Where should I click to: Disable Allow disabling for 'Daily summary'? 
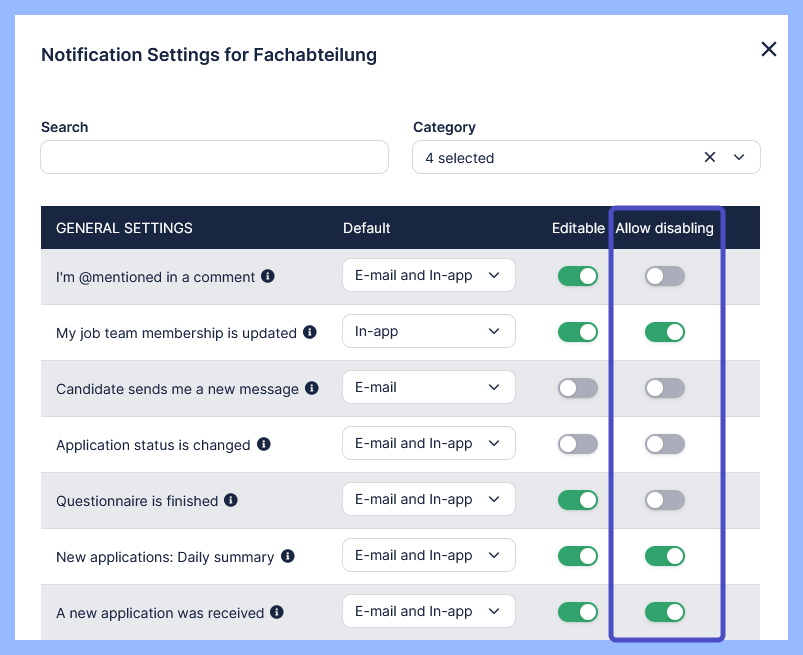[x=665, y=556]
